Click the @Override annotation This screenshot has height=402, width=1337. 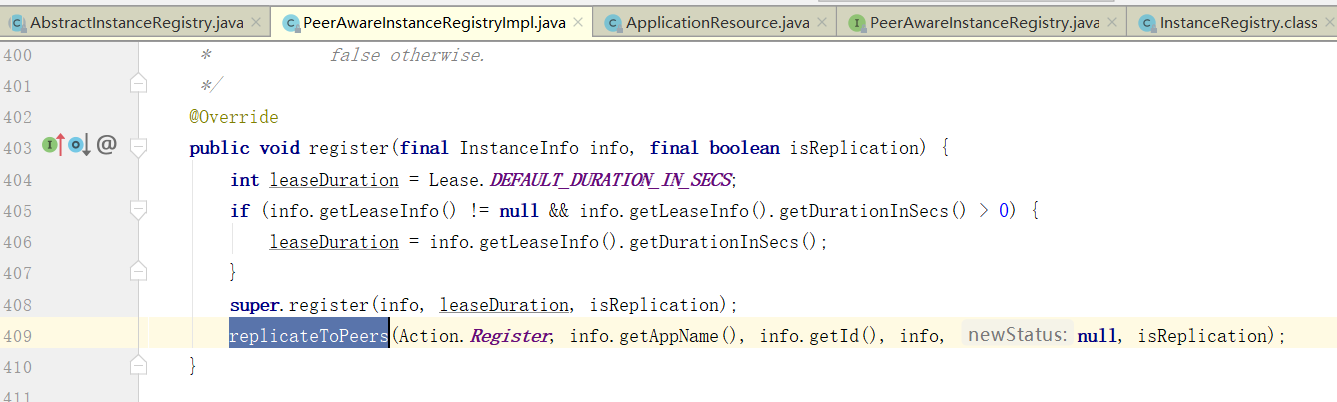(x=234, y=117)
